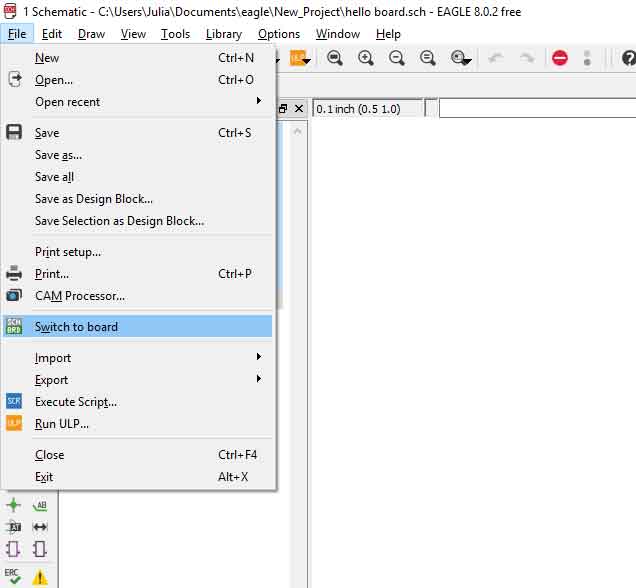
Task: Click the Redraw magnifier icon
Action: click(428, 58)
